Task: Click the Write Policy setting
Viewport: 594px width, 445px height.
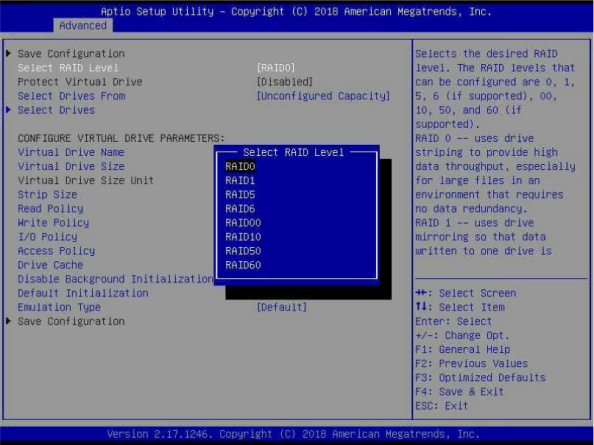Action: click(53, 223)
